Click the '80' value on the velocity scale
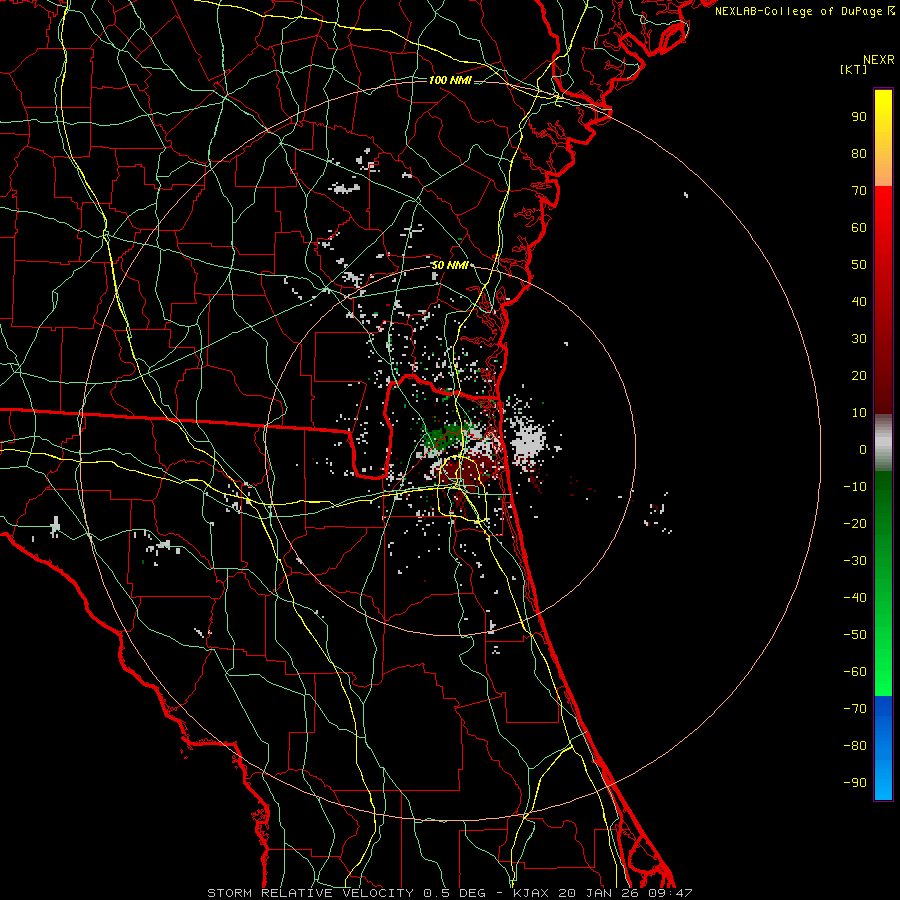 [859, 153]
